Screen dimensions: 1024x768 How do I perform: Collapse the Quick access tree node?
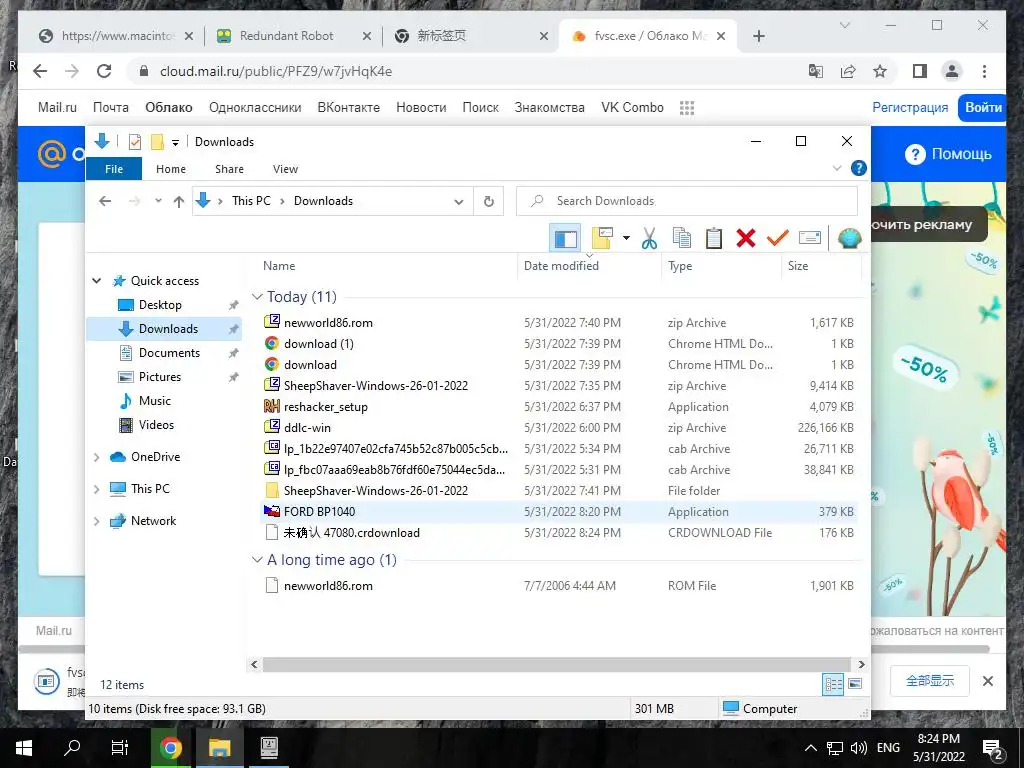(97, 281)
